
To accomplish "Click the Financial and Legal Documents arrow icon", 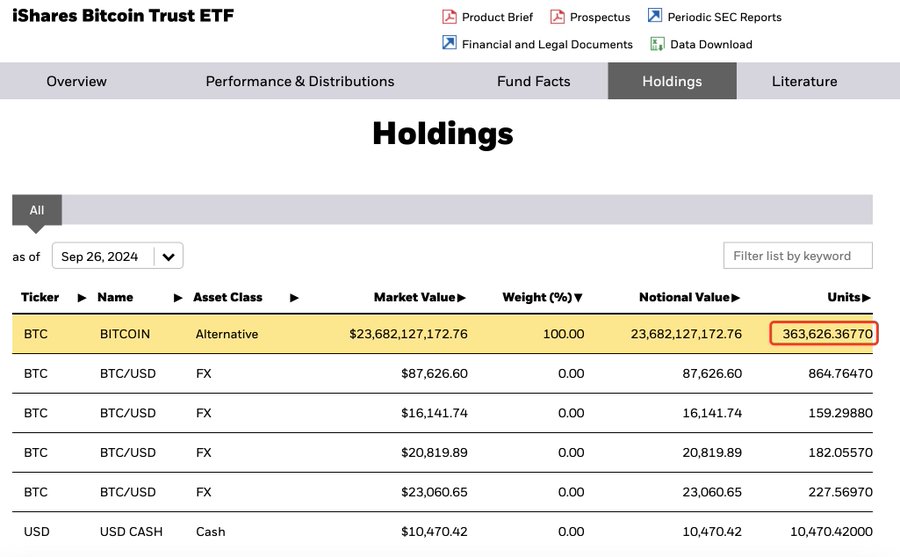I will coord(449,43).
